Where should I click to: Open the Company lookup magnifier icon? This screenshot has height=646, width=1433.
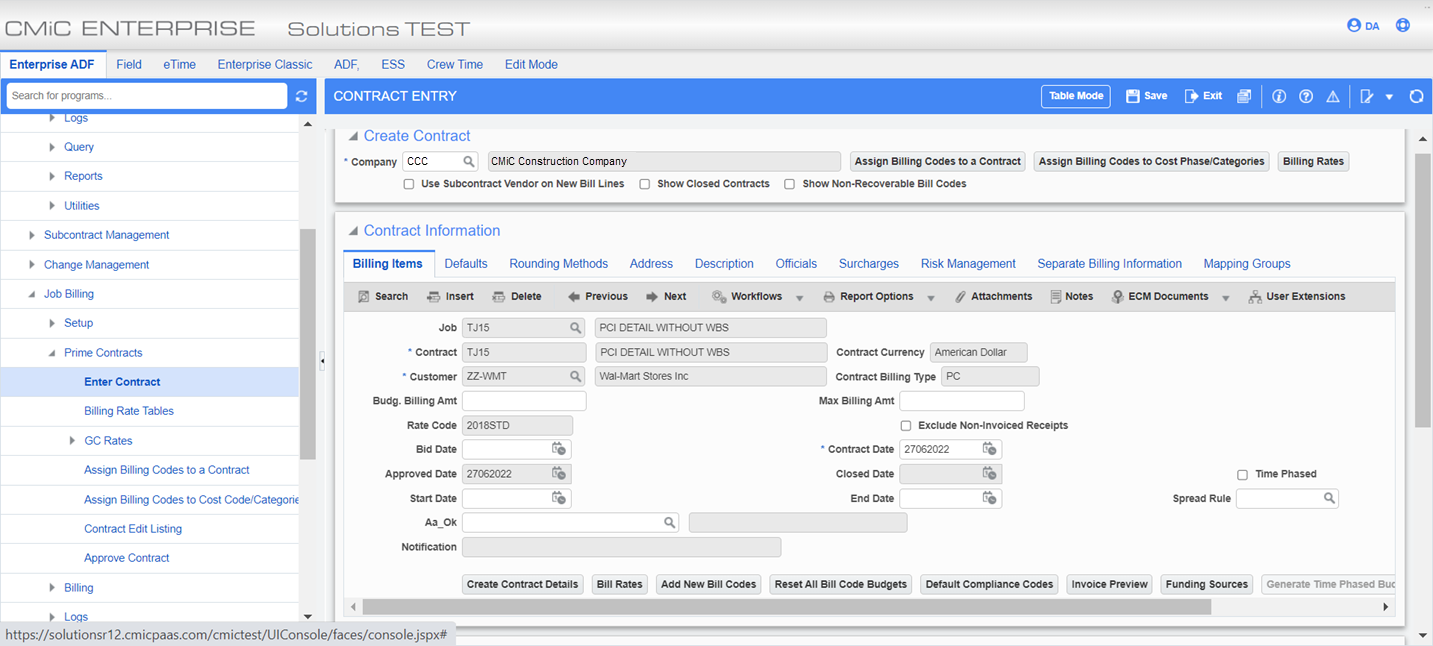[468, 161]
